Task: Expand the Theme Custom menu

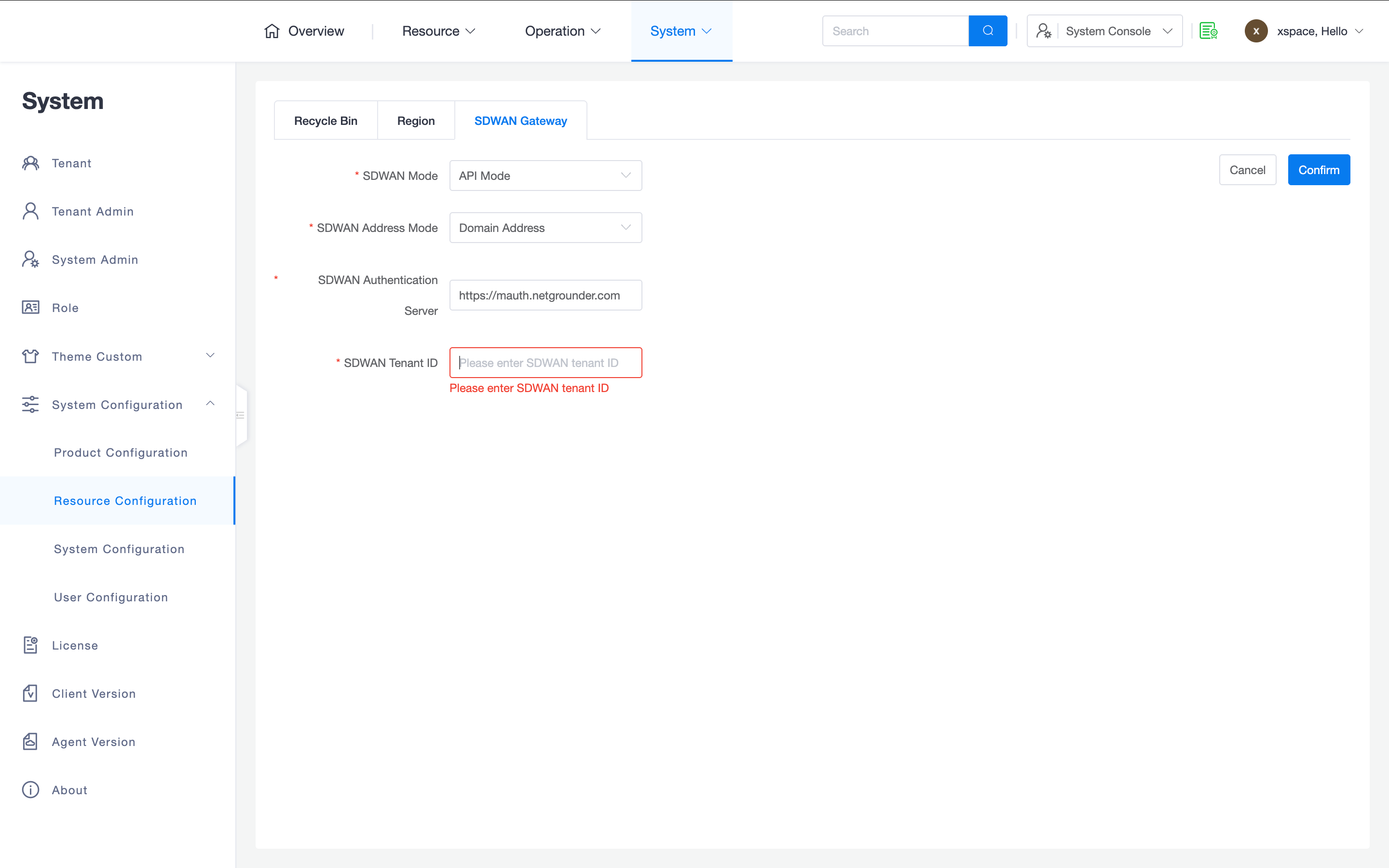Action: (x=211, y=356)
